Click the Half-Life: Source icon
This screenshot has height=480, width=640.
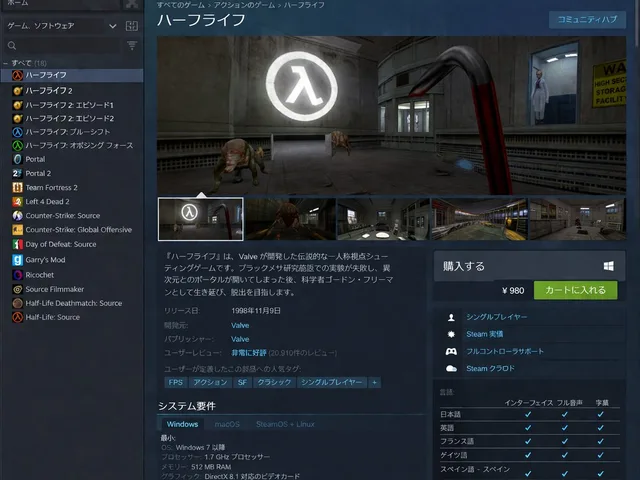pyautogui.click(x=18, y=317)
